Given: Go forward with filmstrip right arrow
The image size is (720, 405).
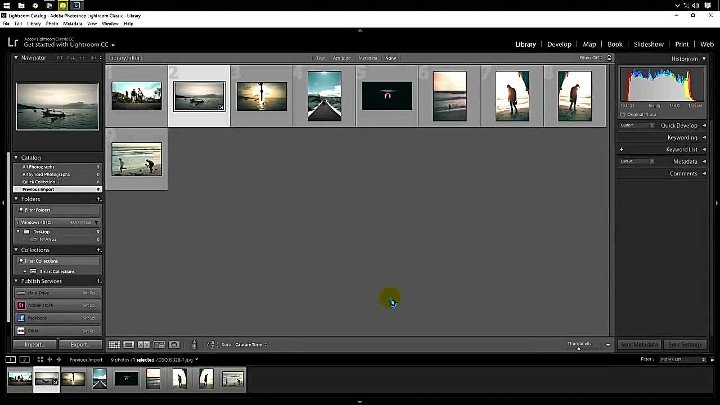Looking at the screenshot, I should point(58,360).
